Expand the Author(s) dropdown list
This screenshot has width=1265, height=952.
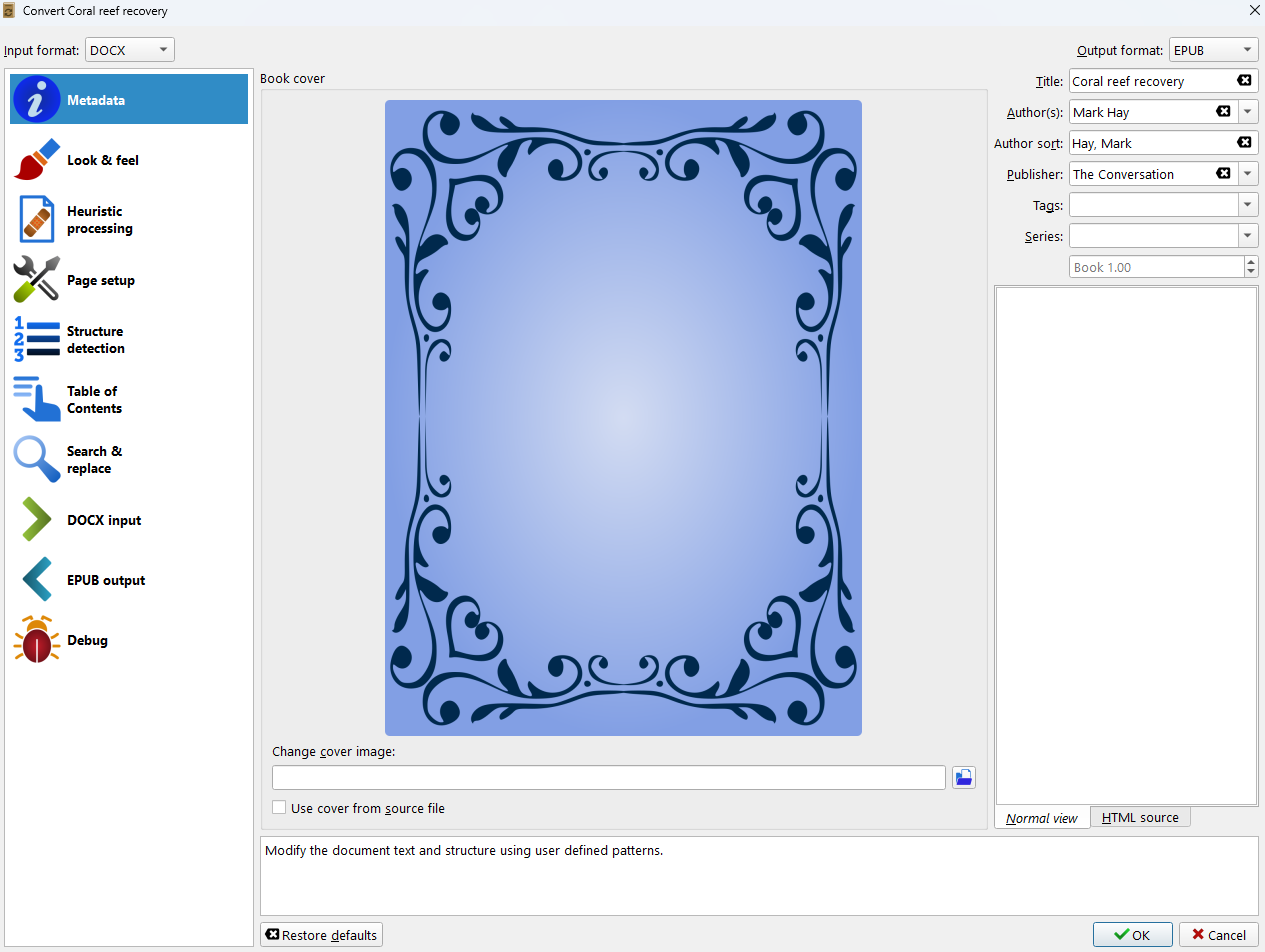(1248, 111)
